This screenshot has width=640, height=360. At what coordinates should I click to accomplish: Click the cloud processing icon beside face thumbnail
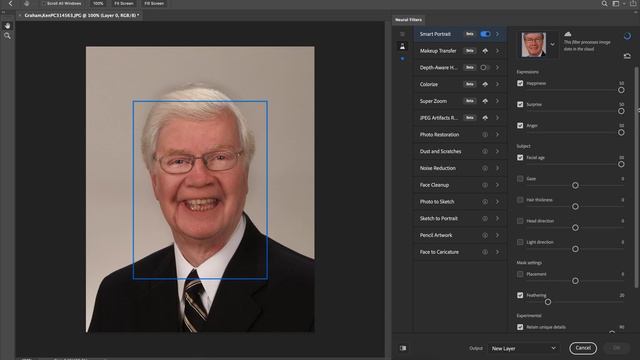point(568,34)
